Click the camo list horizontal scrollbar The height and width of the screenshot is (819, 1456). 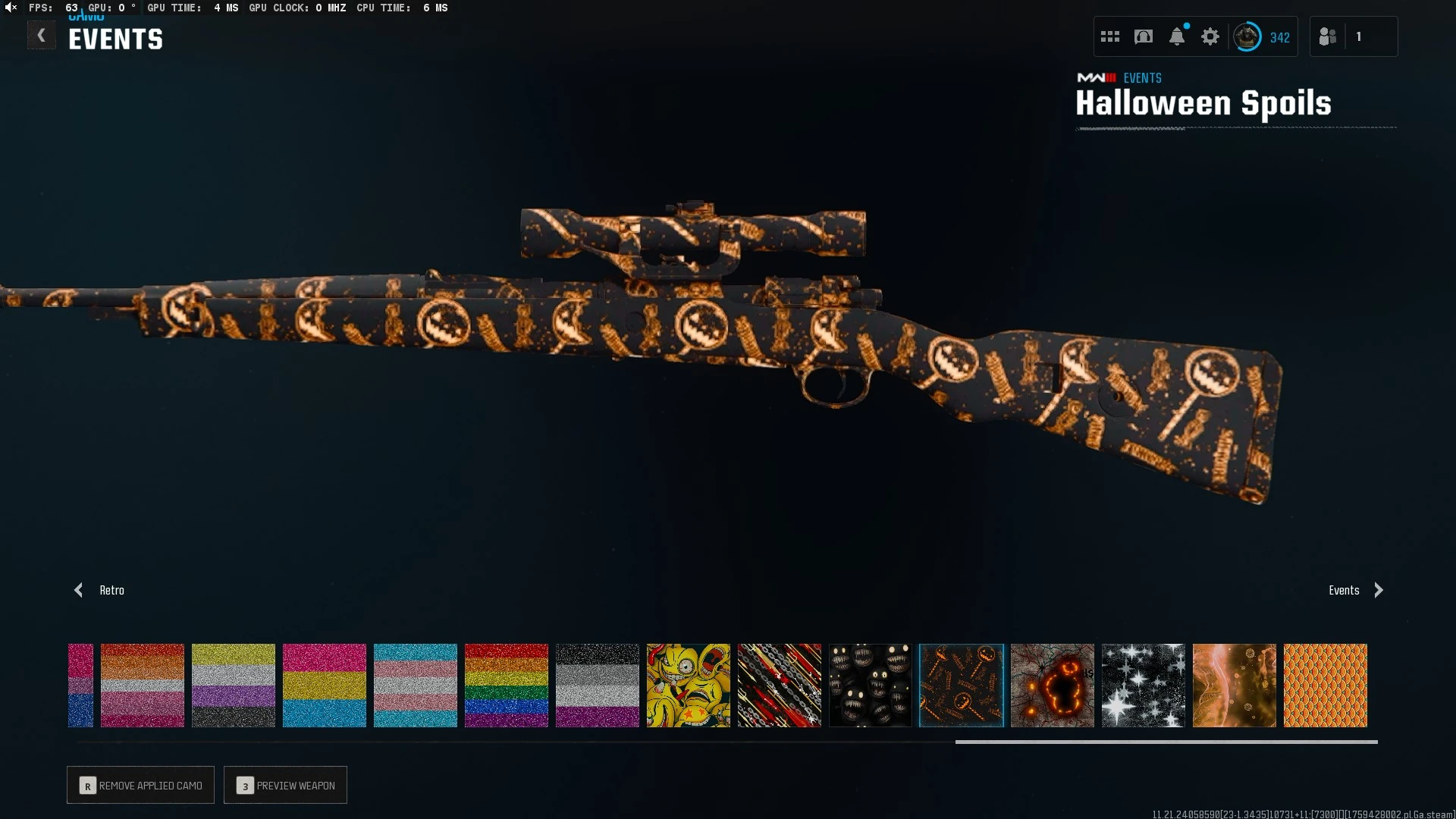point(1166,742)
